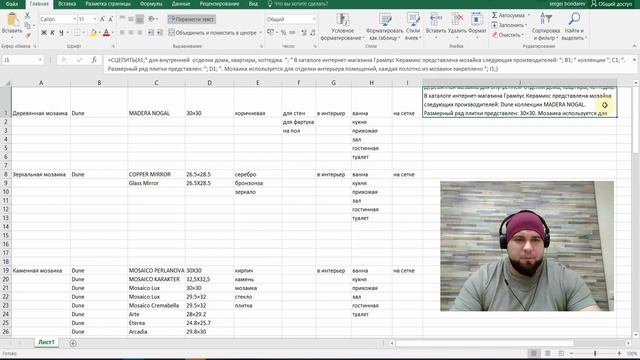Open the Borders tool in the font group

pos(77,33)
